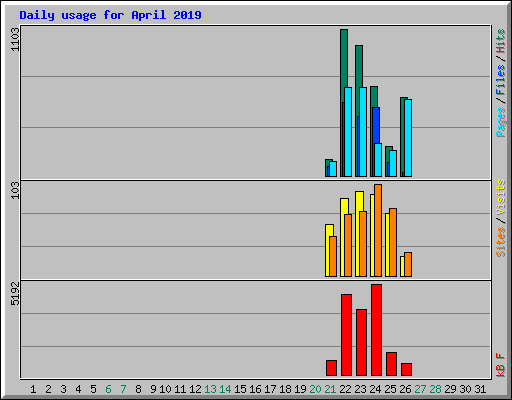512x400 pixels.
Task: Click the "Daily usage for April 2019" title
Action: [110, 15]
